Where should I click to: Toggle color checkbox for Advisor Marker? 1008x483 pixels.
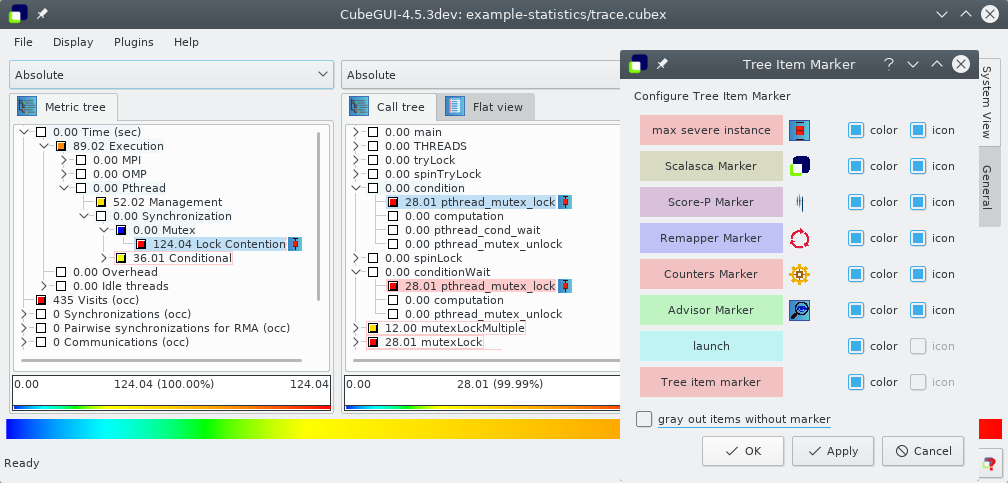pyautogui.click(x=856, y=310)
